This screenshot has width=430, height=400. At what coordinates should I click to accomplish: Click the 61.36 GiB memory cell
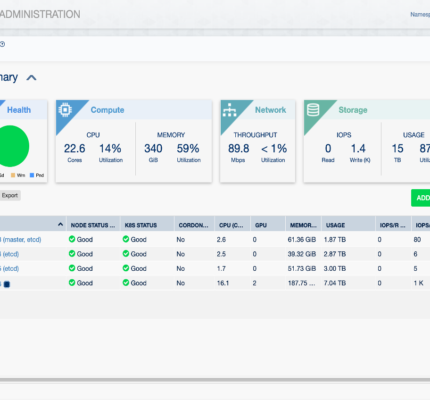(302, 240)
